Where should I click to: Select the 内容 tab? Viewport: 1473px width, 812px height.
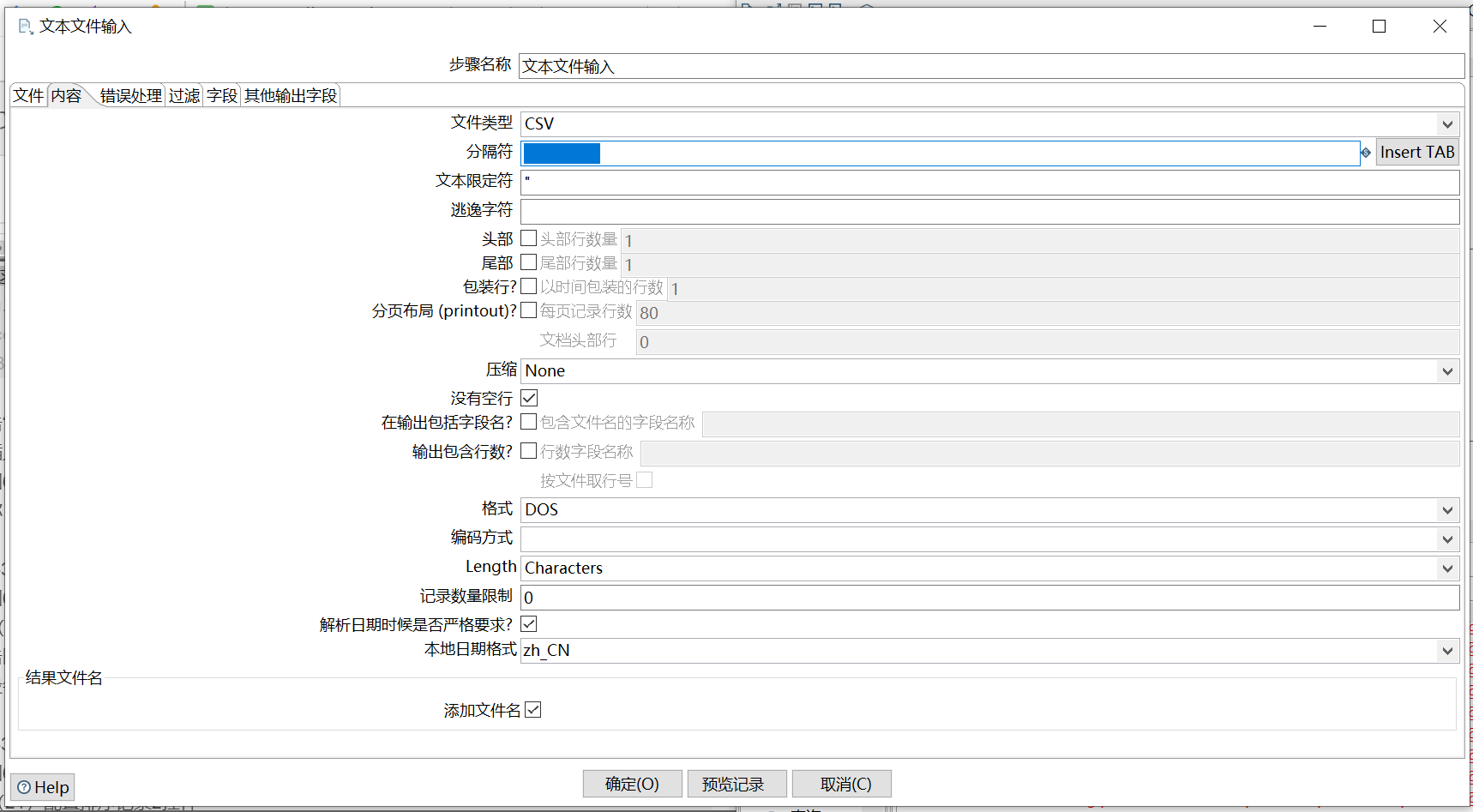pyautogui.click(x=66, y=95)
